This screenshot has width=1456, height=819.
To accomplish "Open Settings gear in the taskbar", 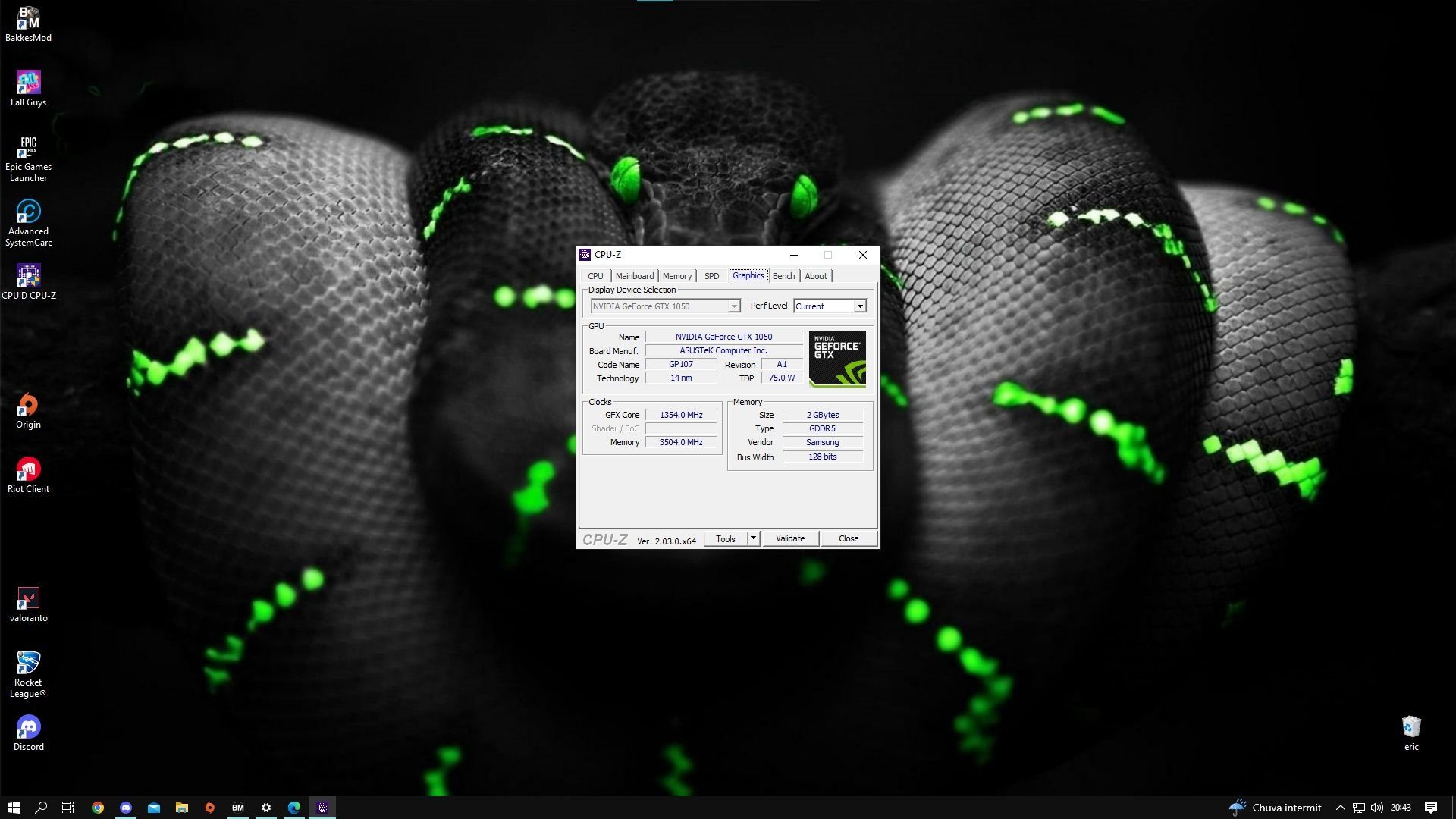I will (266, 808).
